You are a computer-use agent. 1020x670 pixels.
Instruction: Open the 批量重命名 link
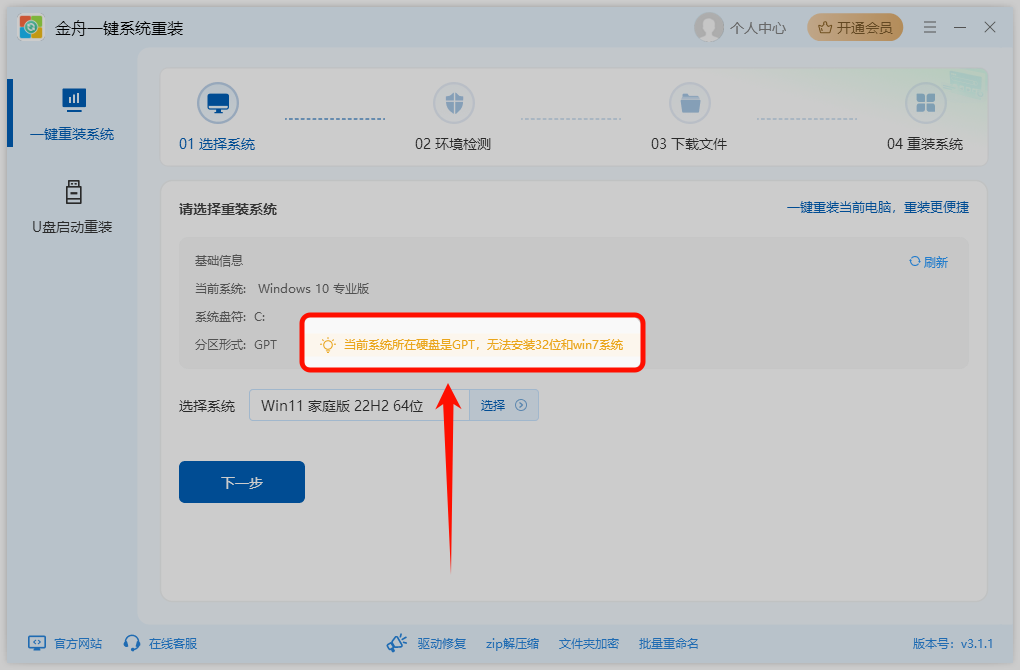[669, 643]
